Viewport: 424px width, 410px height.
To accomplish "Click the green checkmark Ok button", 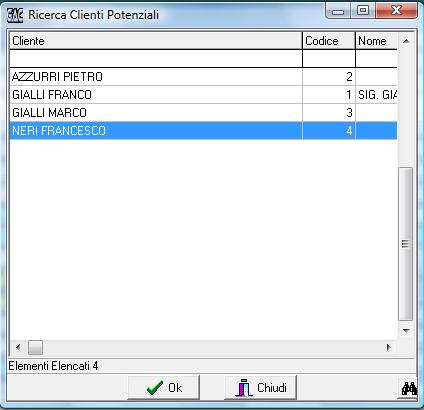I will 164,388.
